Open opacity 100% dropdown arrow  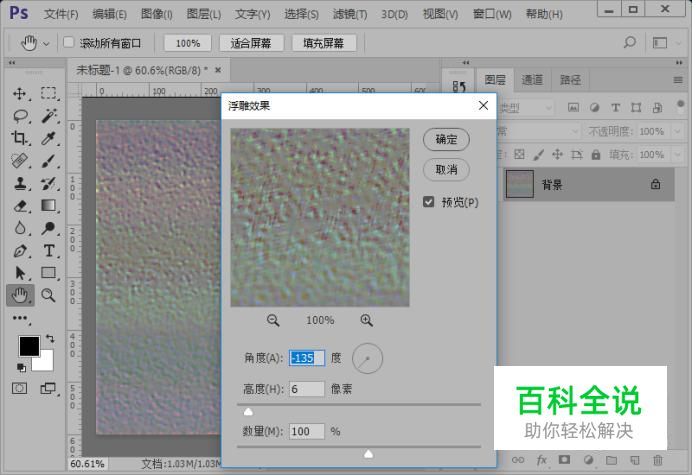pyautogui.click(x=677, y=131)
